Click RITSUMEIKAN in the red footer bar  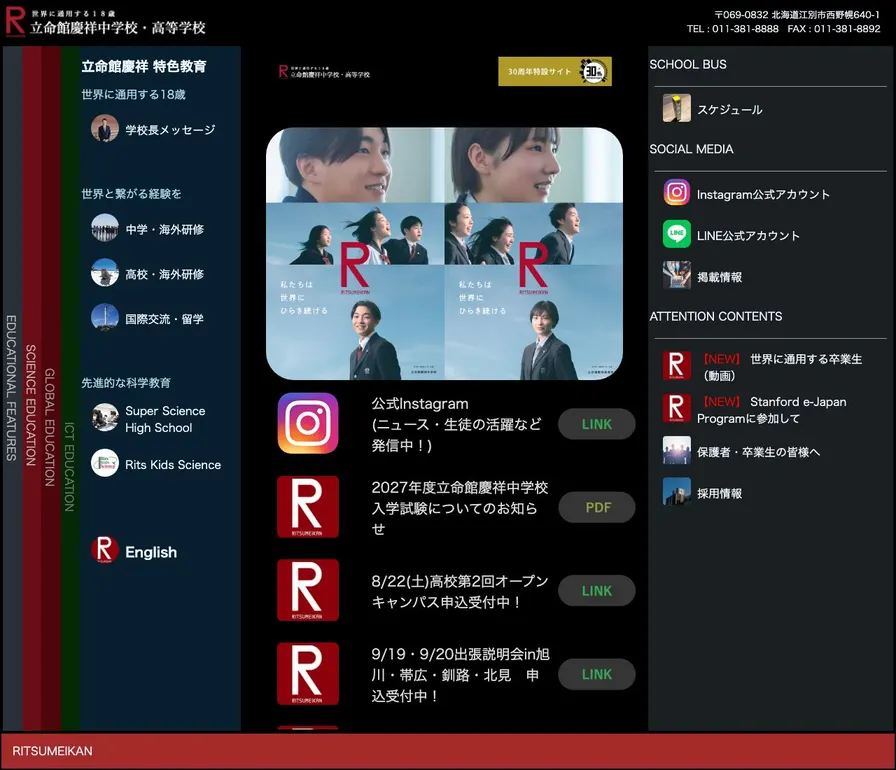coord(52,751)
